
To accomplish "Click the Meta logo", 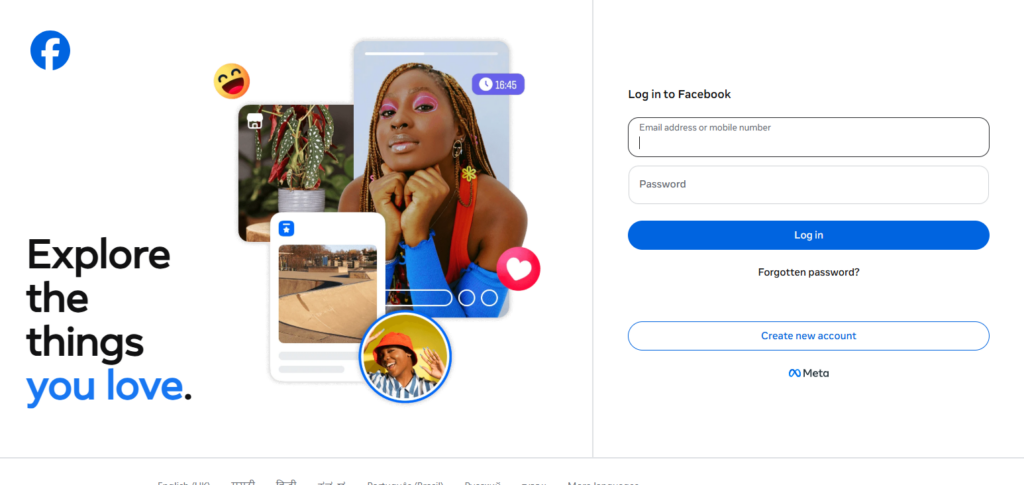I will click(x=808, y=373).
